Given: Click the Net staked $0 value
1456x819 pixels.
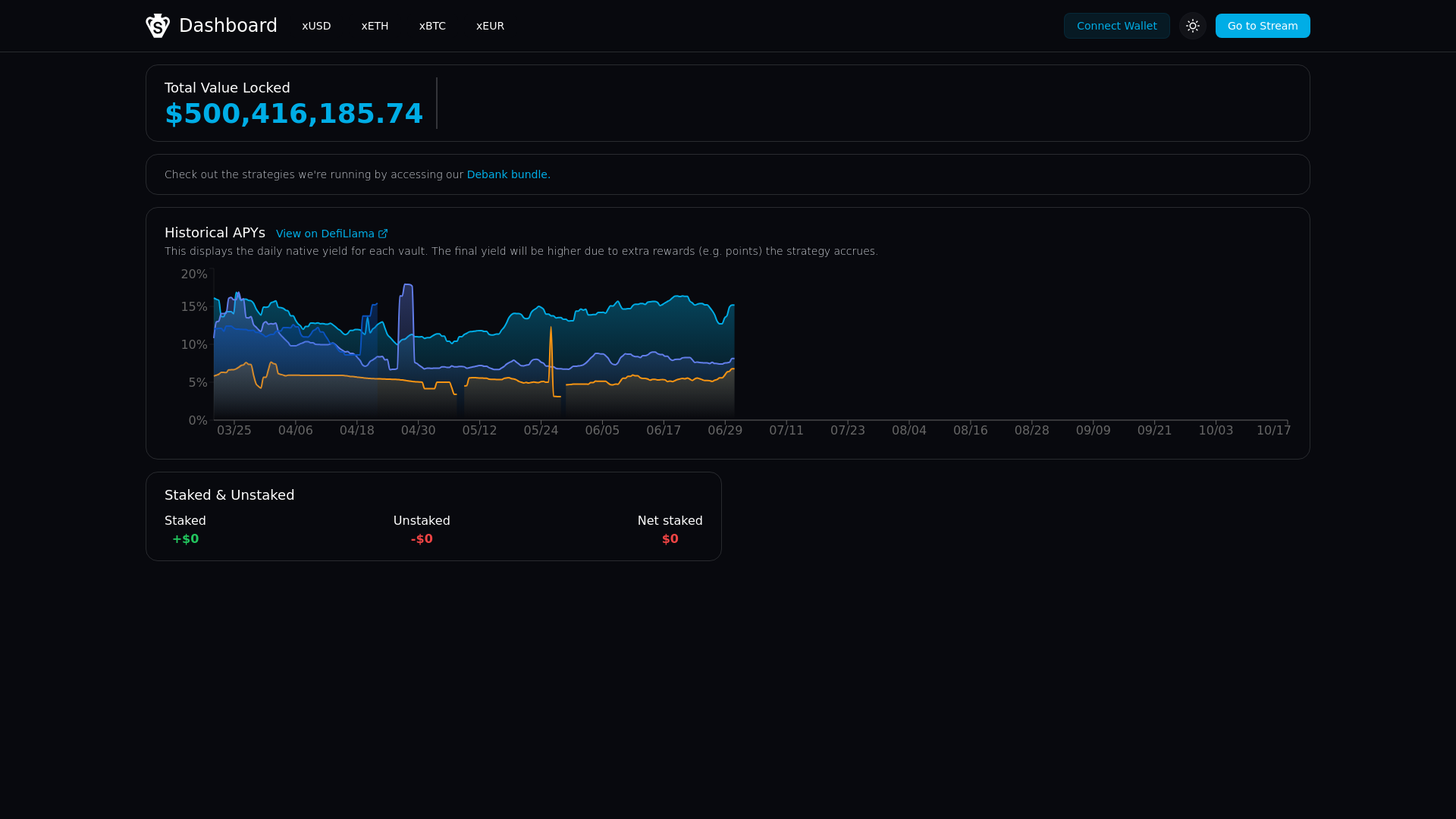Looking at the screenshot, I should click(670, 539).
